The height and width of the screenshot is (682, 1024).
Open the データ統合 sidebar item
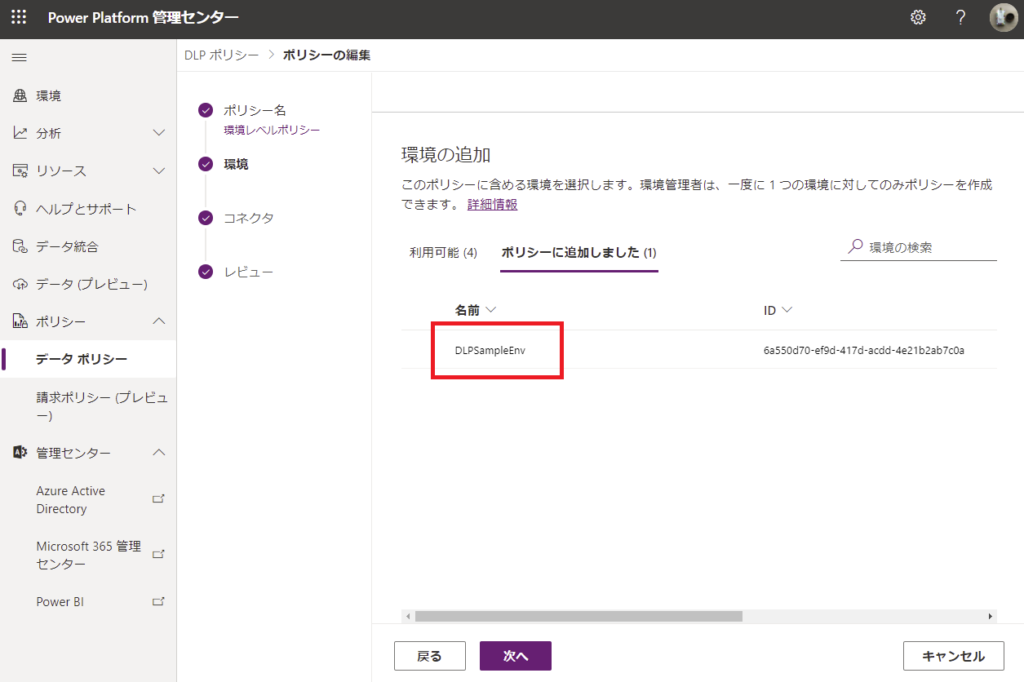tap(88, 246)
